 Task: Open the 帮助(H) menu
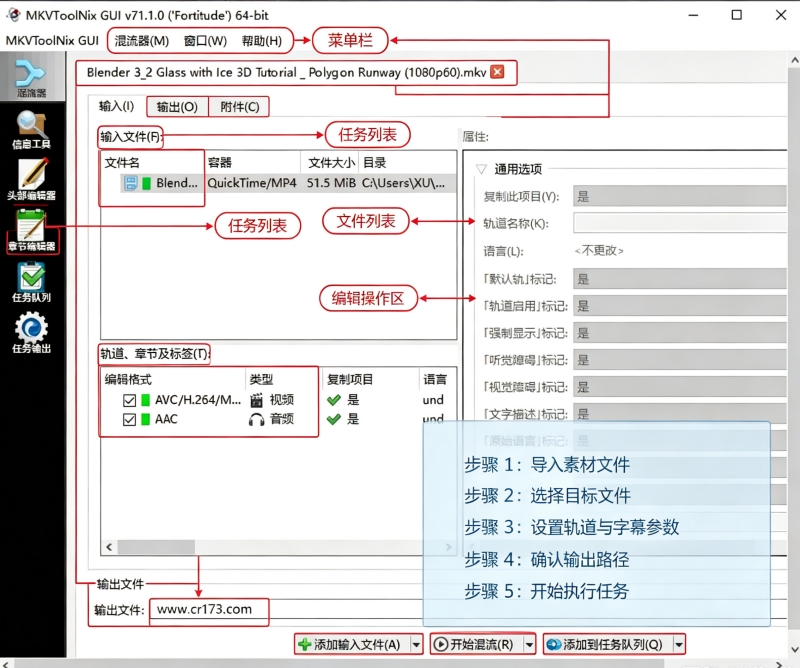(x=262, y=41)
